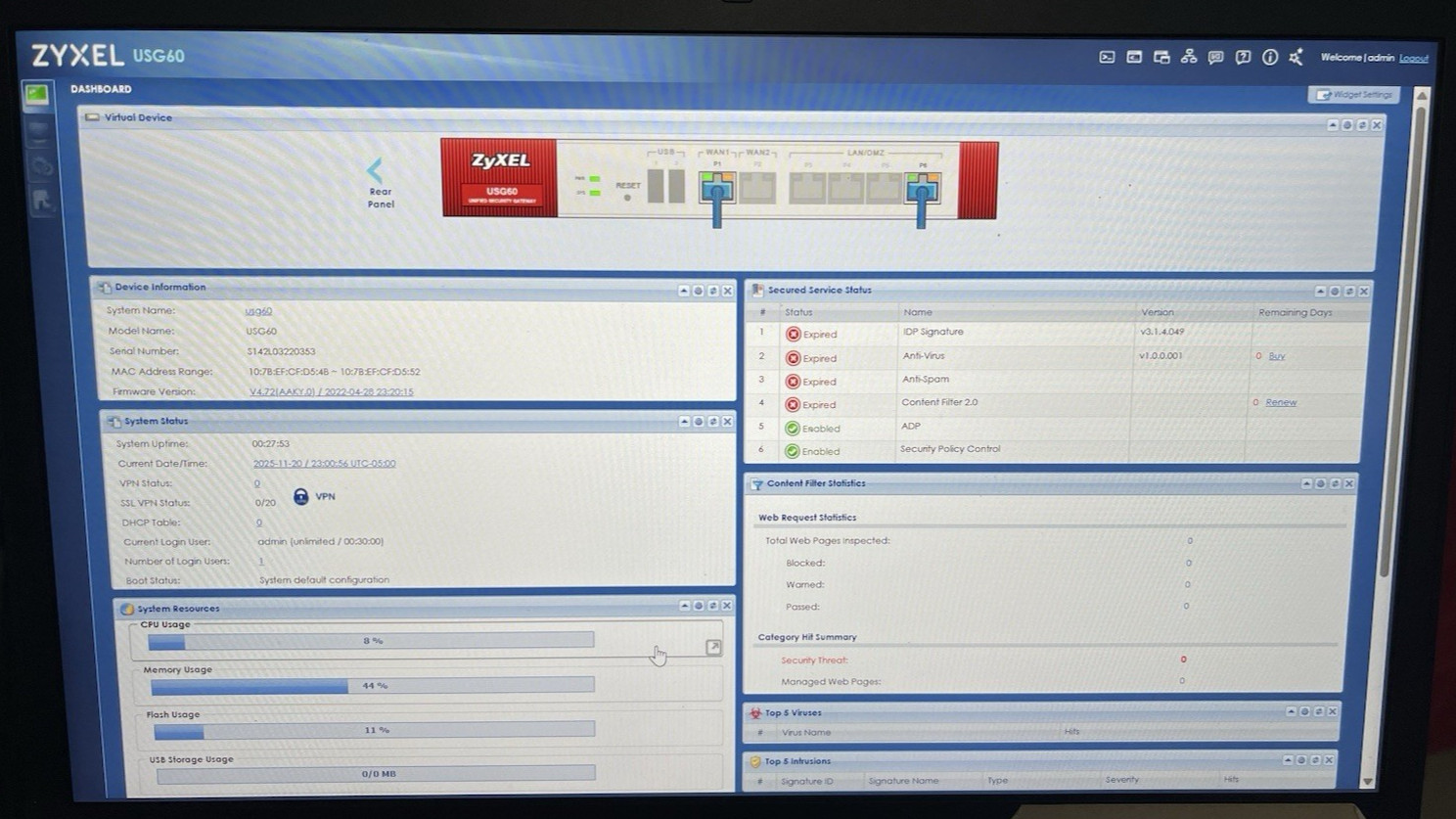Screen dimensions: 1456x819
Task: Refresh the System Resources widget now
Action: tap(712, 606)
